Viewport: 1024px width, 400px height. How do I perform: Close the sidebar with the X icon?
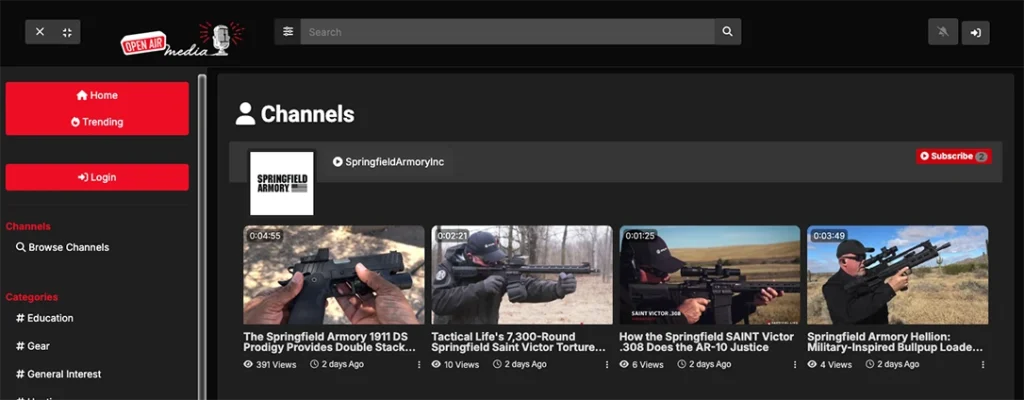tap(40, 32)
